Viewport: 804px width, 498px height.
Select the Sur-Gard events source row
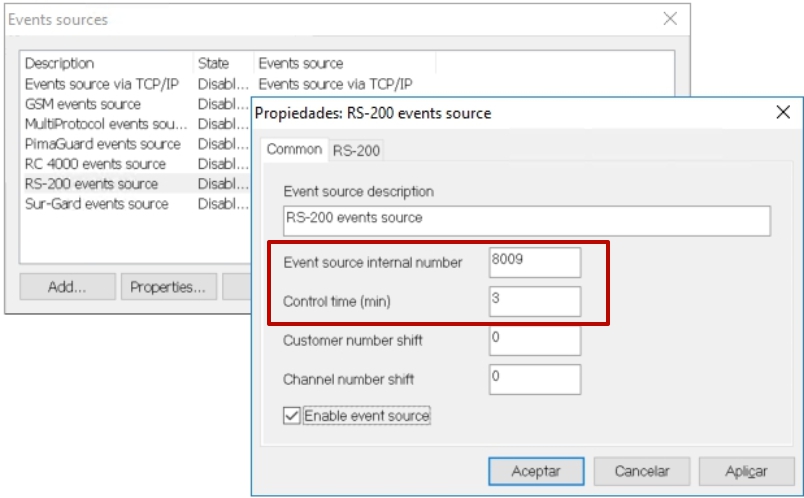click(96, 204)
